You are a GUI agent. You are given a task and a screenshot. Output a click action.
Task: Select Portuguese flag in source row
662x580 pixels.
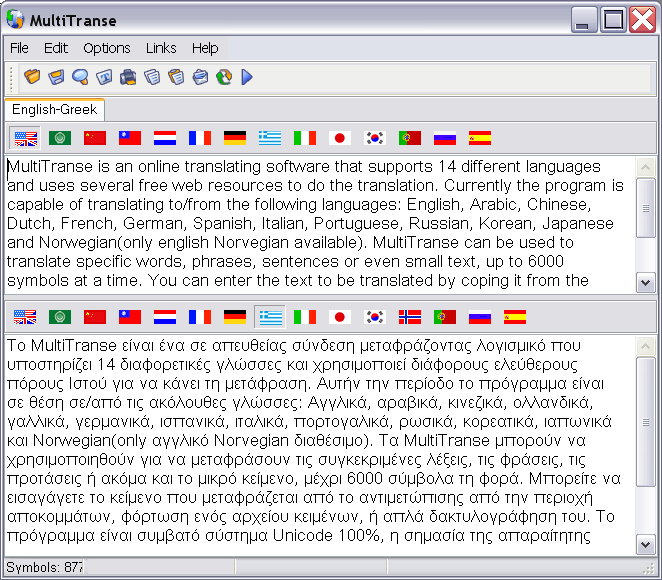(x=410, y=138)
